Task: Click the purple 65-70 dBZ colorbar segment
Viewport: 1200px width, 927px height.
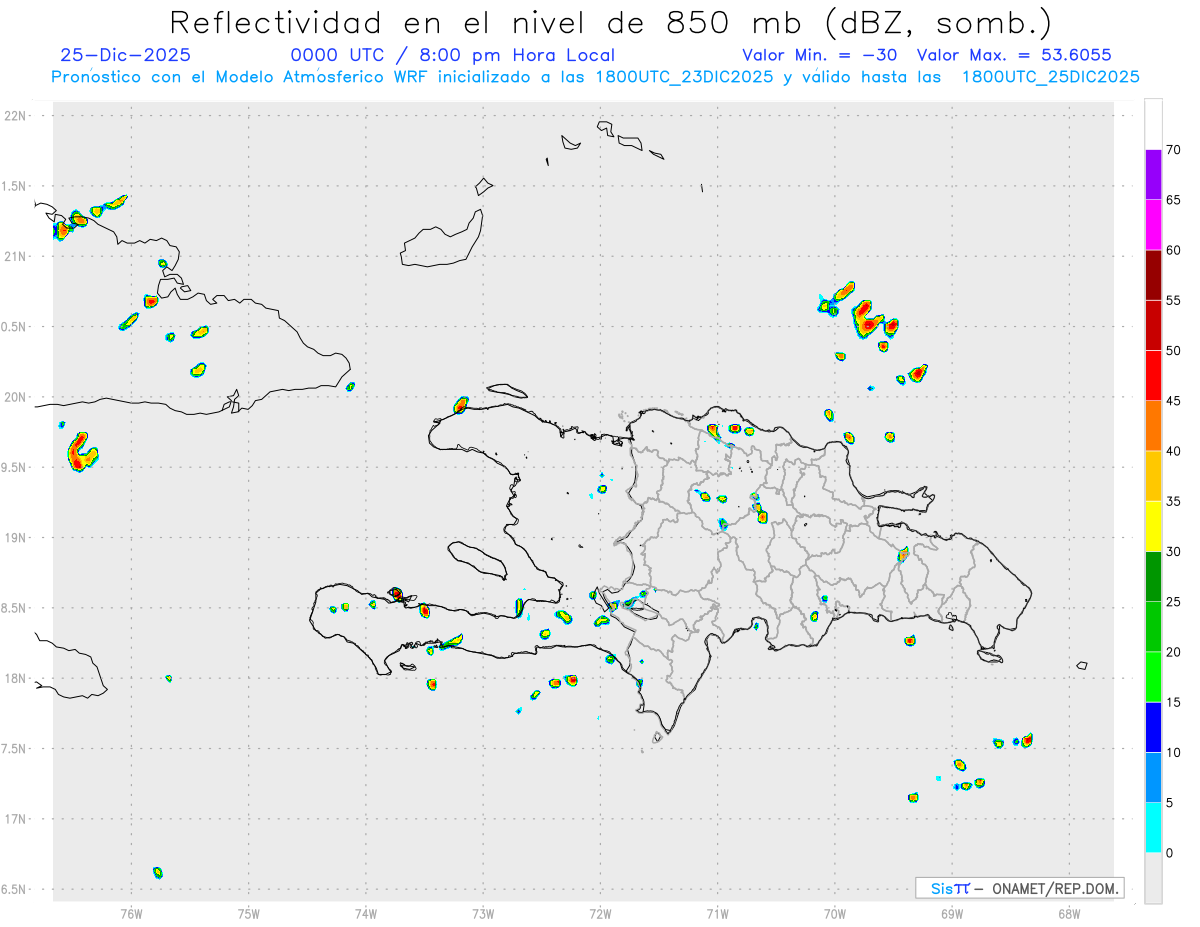Action: pos(1153,174)
